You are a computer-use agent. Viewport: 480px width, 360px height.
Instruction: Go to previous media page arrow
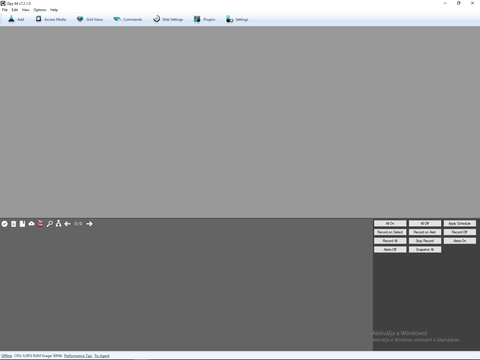pos(67,224)
